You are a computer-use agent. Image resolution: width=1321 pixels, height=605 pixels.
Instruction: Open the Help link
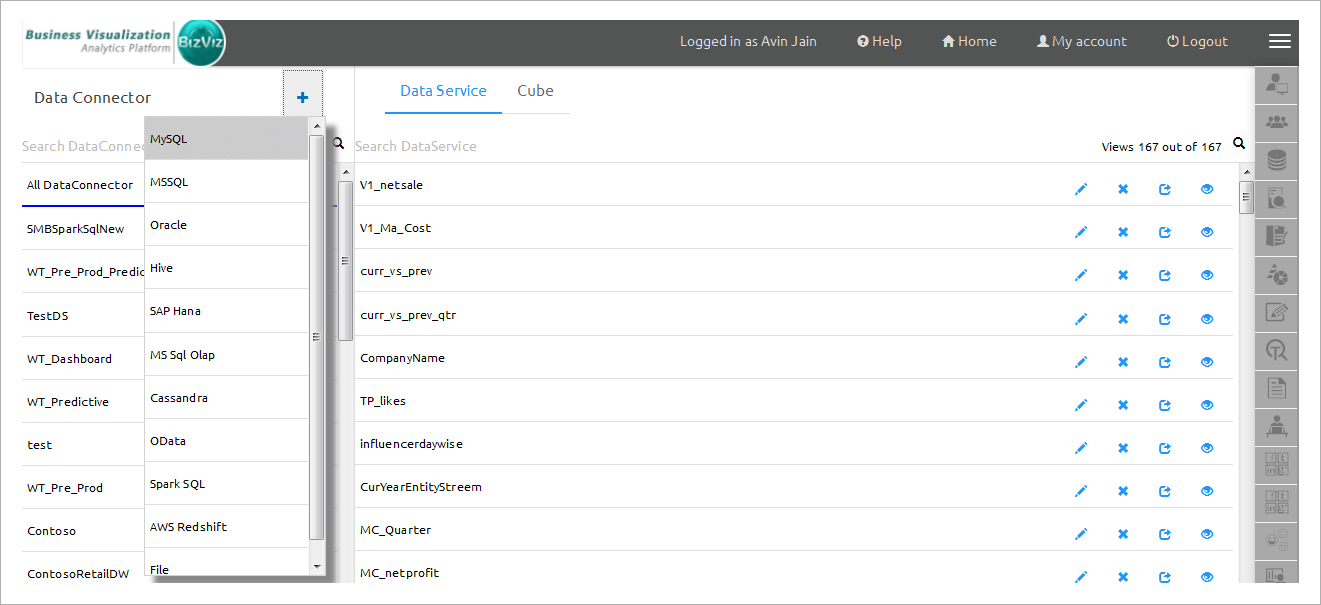tap(880, 41)
